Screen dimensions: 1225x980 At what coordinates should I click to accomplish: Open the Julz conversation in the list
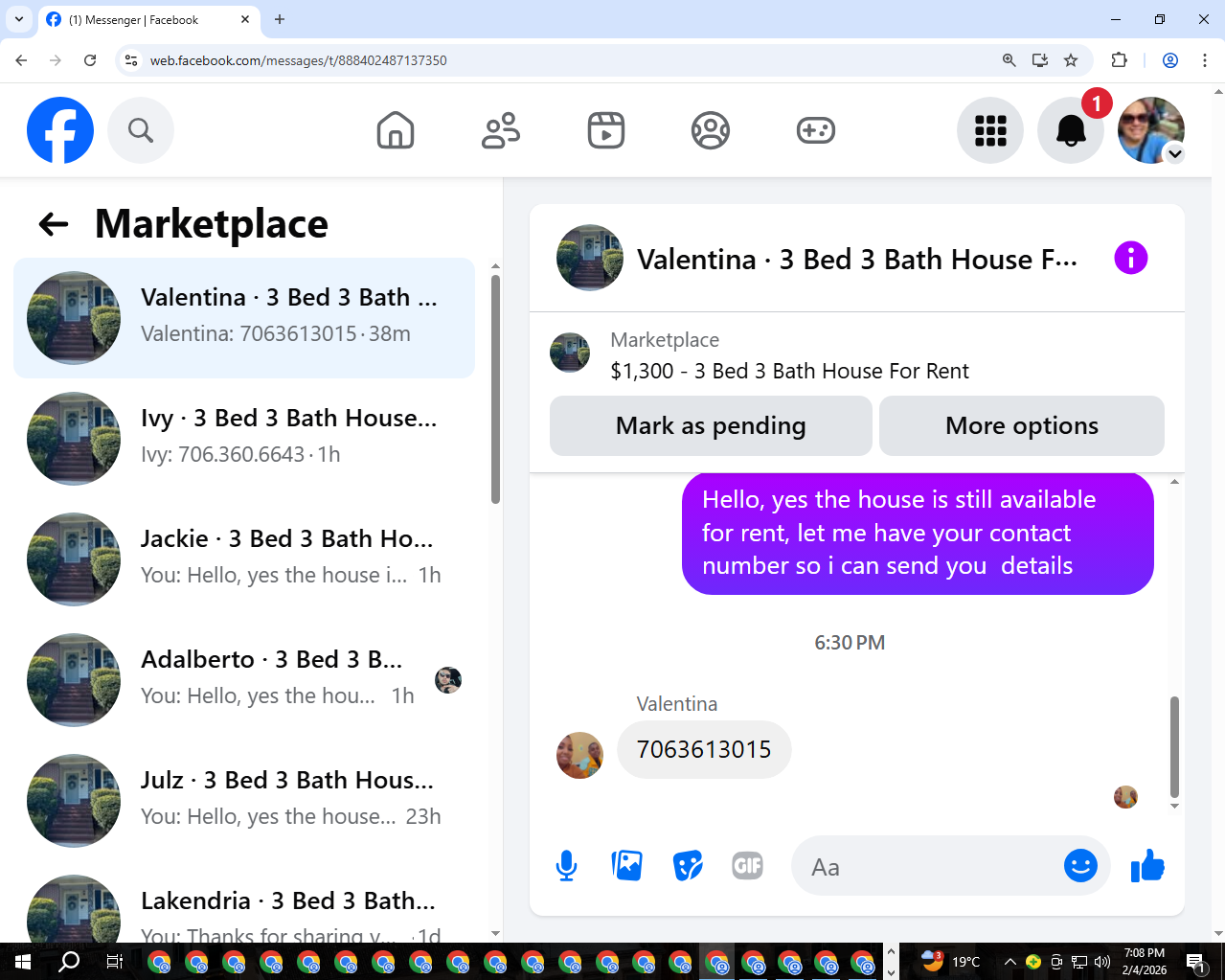[244, 801]
